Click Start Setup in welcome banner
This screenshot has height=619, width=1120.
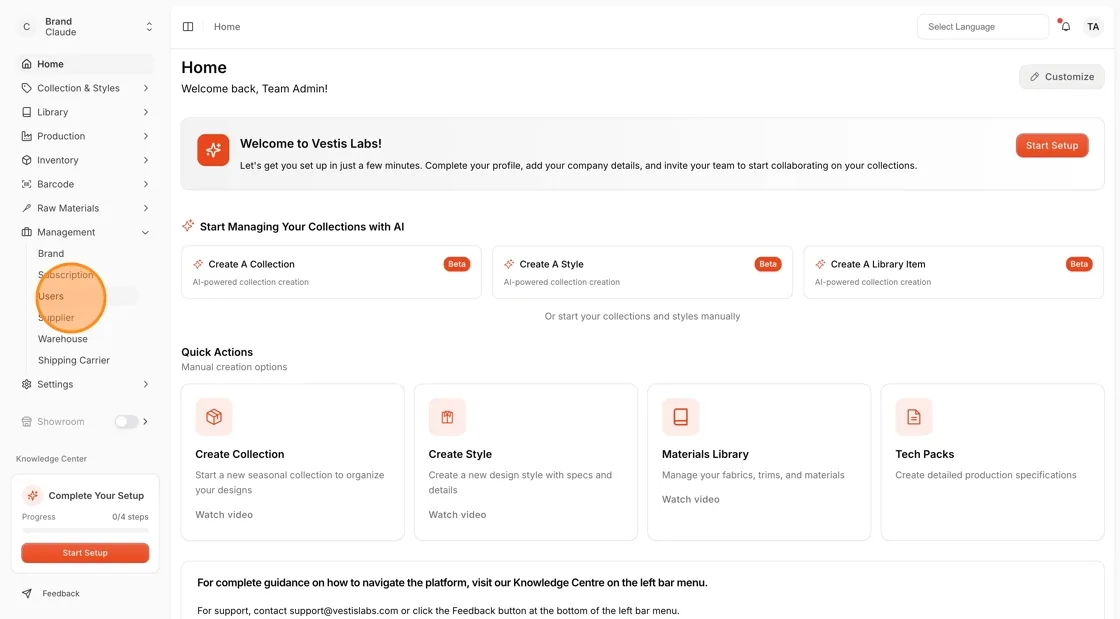(x=1052, y=146)
